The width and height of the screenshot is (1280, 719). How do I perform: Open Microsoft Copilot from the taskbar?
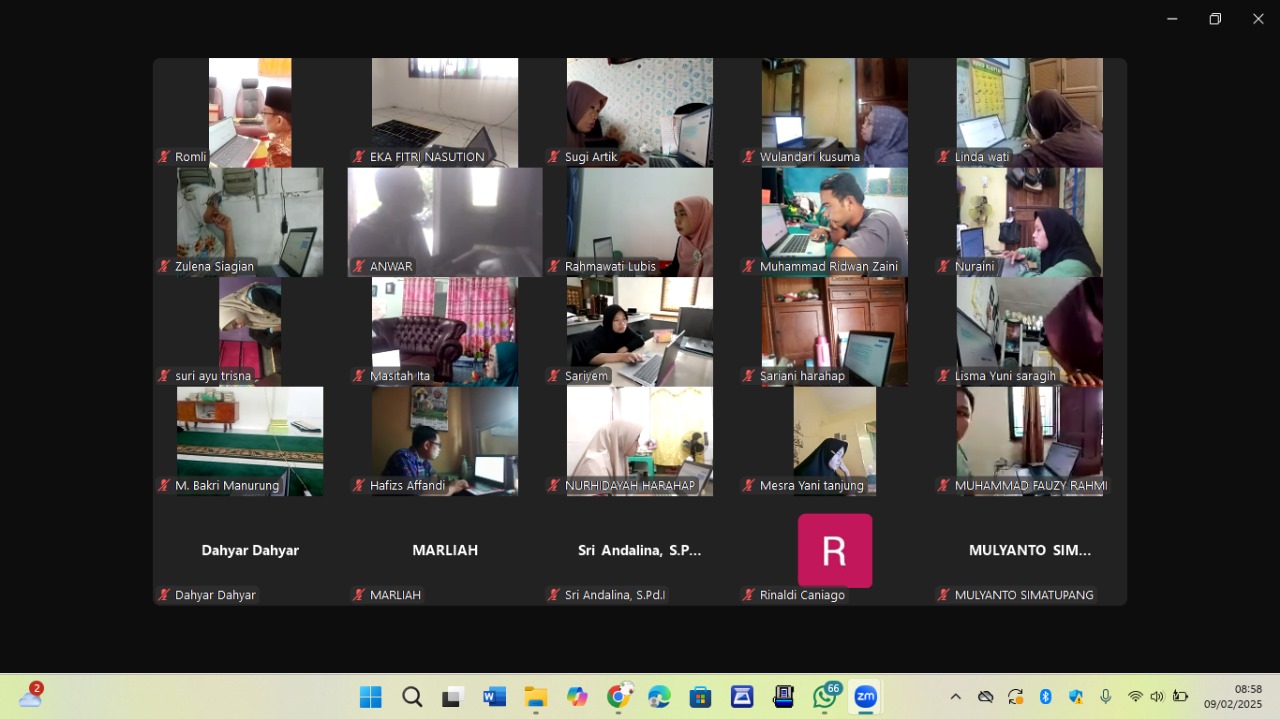[577, 697]
